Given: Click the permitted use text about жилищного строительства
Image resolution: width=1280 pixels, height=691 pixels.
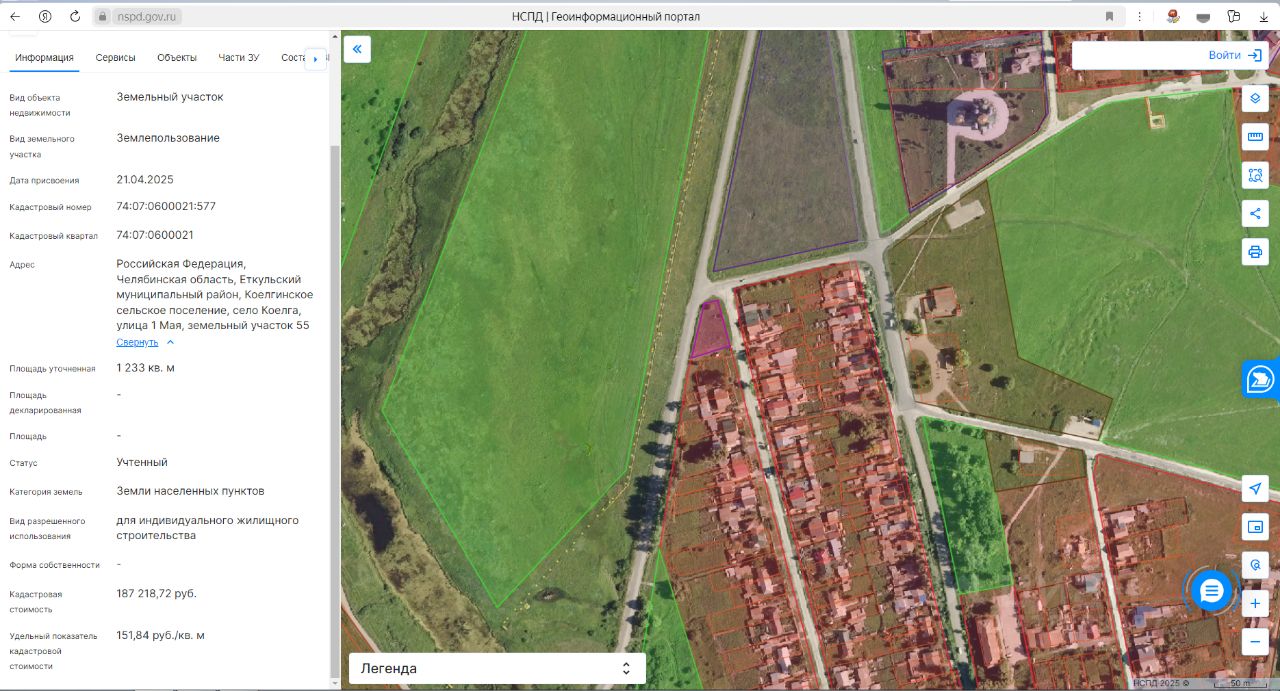Looking at the screenshot, I should coord(208,528).
